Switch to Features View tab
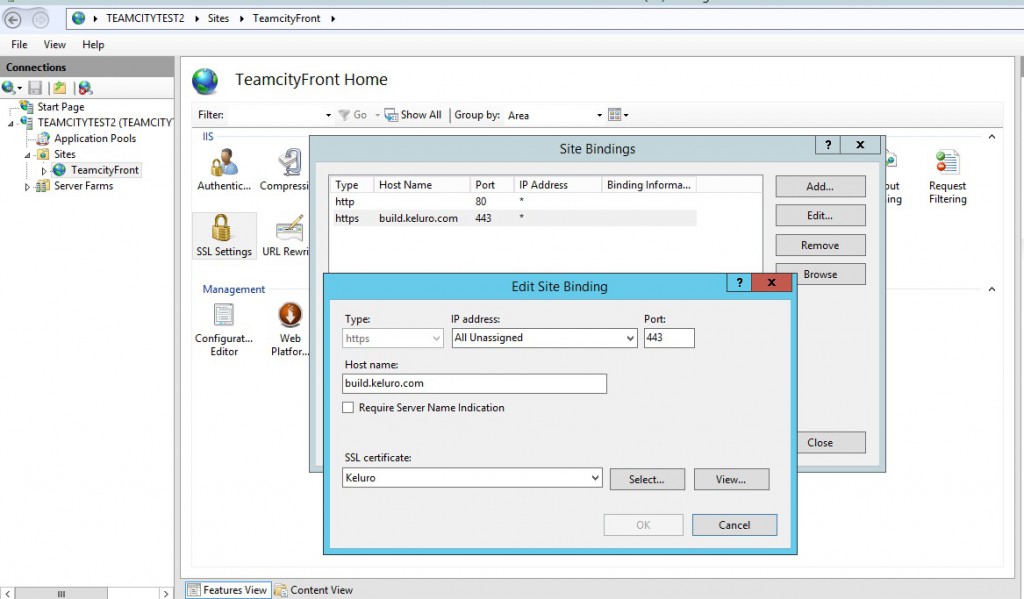The width and height of the screenshot is (1024, 599). (227, 590)
